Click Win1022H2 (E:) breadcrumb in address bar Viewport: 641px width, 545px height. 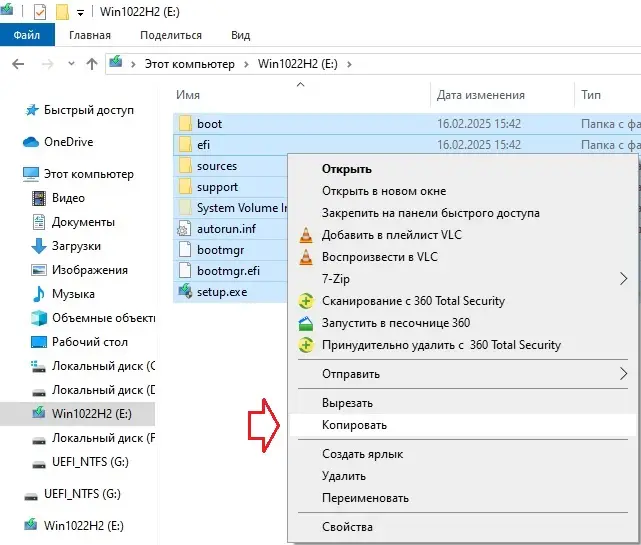tap(298, 64)
